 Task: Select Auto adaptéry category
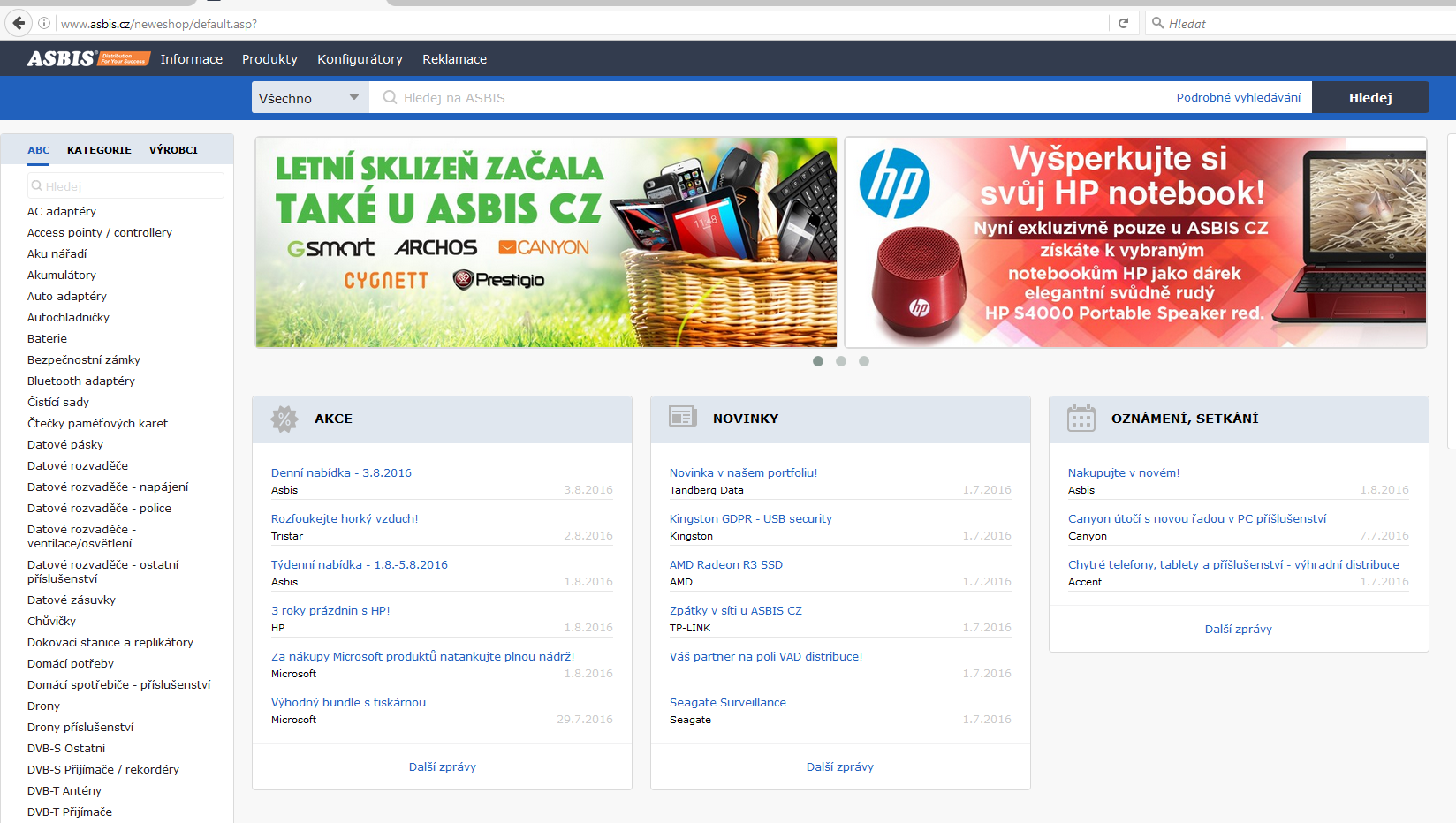click(67, 297)
